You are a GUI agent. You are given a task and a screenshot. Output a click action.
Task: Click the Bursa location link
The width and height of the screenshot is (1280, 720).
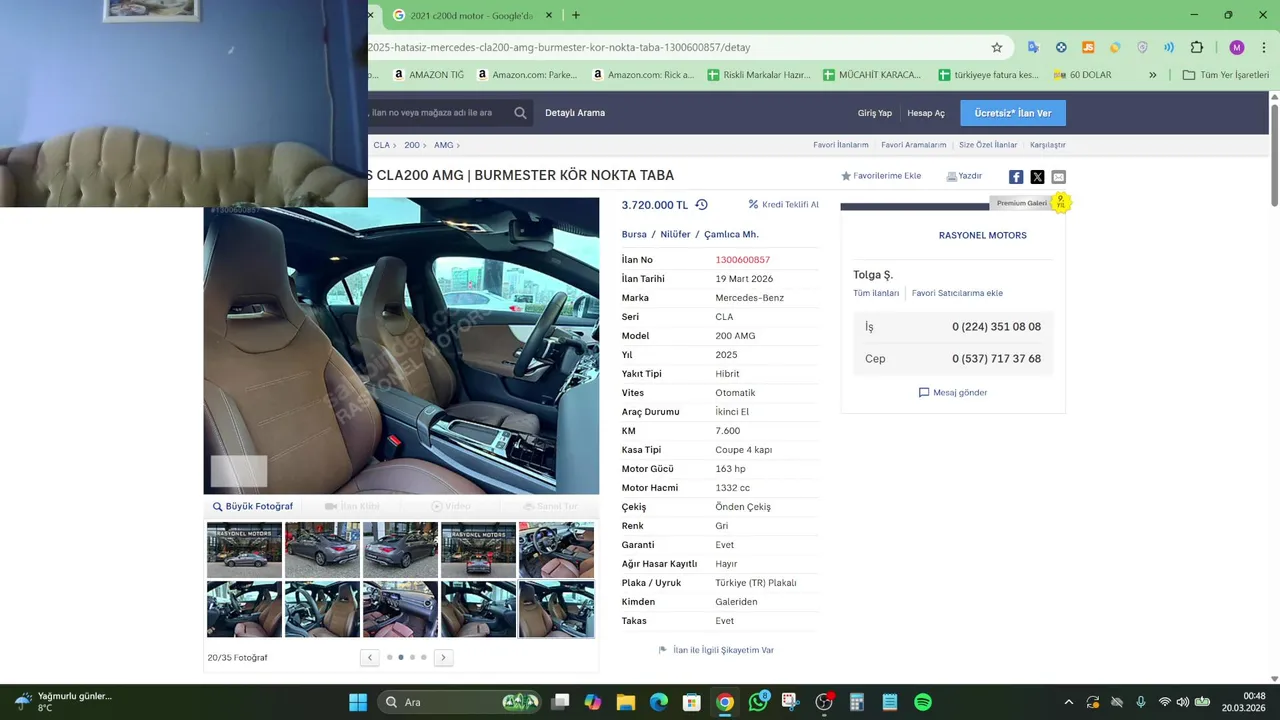click(634, 234)
